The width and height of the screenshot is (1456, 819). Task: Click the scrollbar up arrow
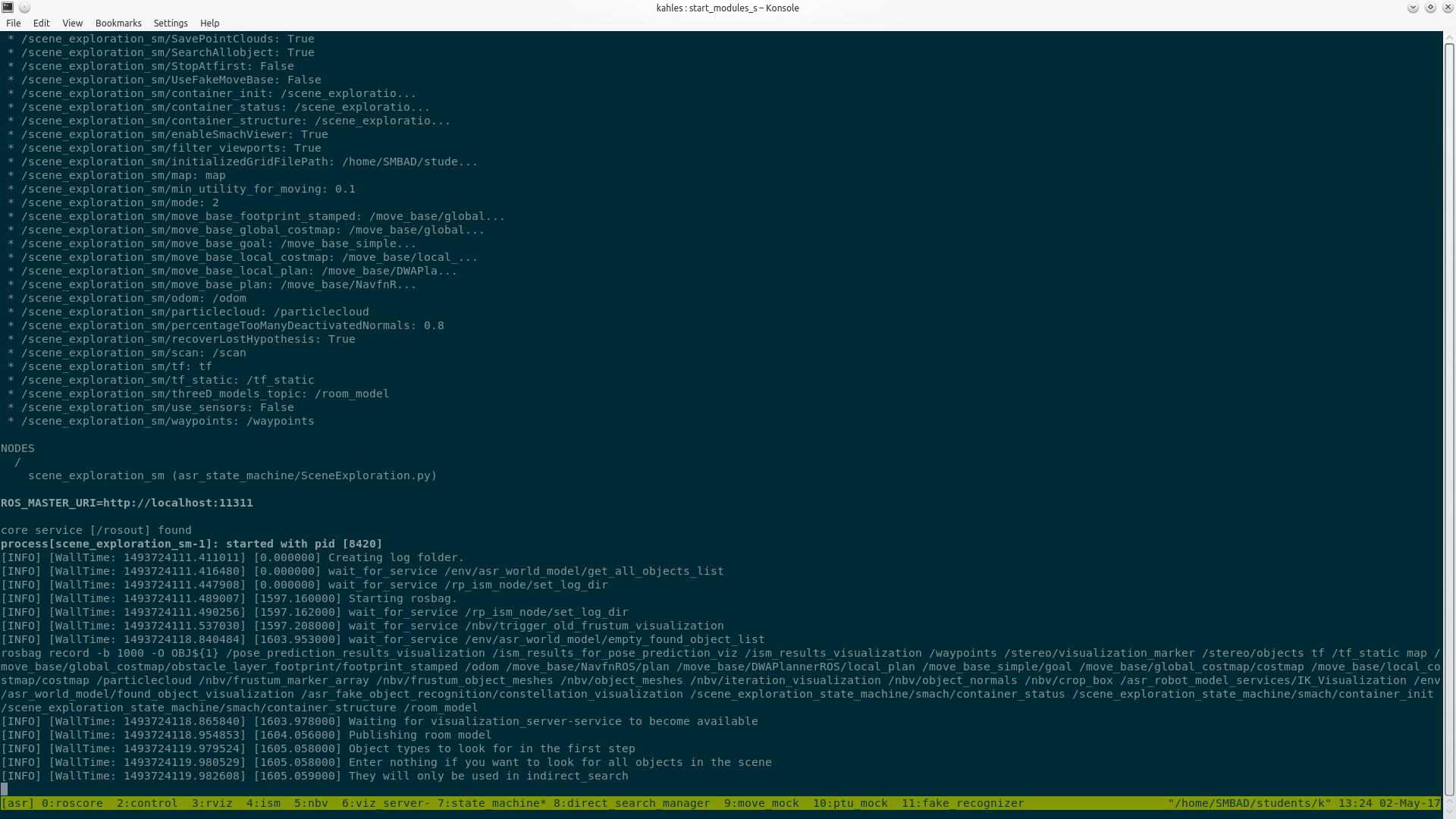click(x=1449, y=36)
